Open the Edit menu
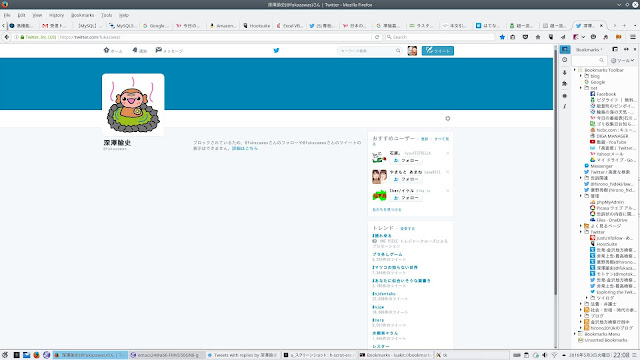 [21, 15]
